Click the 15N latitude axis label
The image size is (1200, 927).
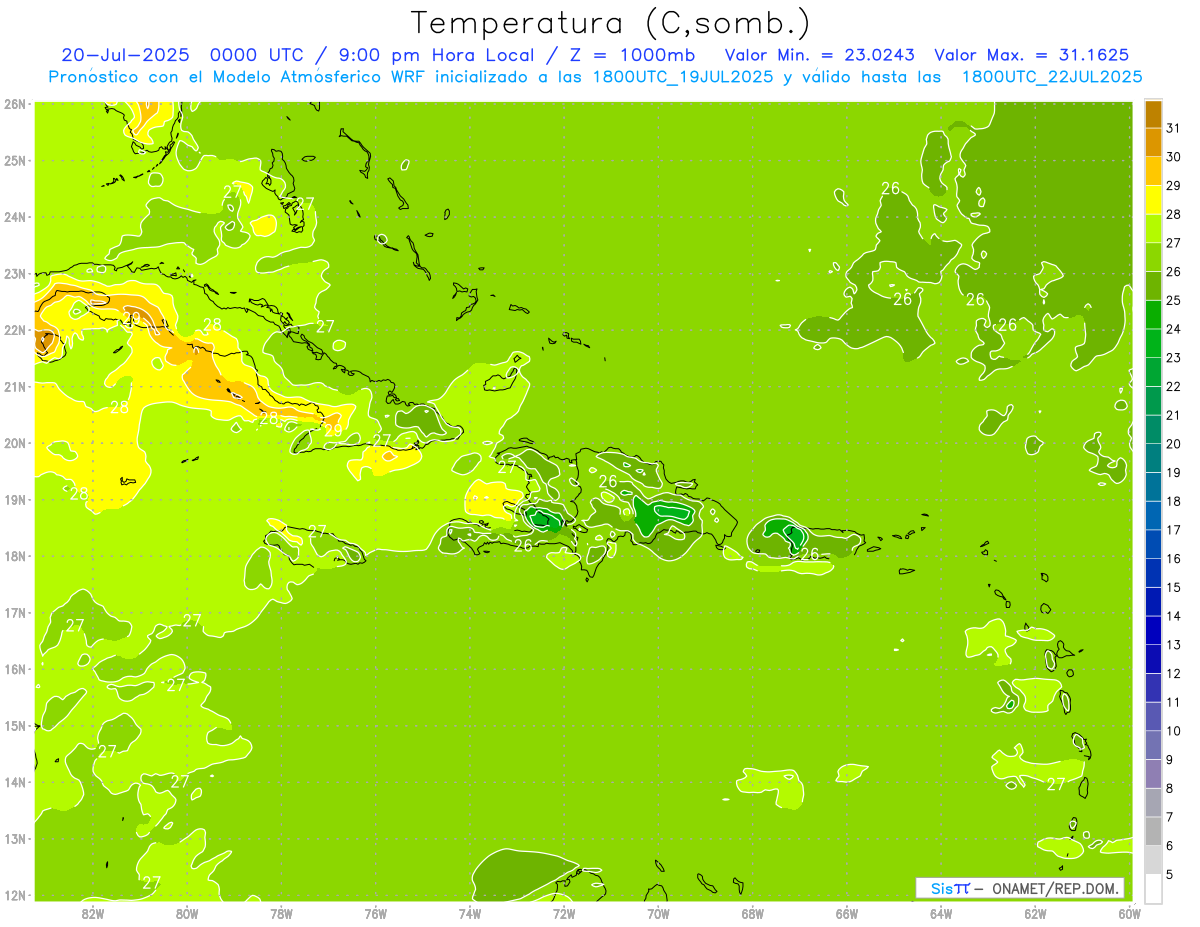(x=14, y=725)
